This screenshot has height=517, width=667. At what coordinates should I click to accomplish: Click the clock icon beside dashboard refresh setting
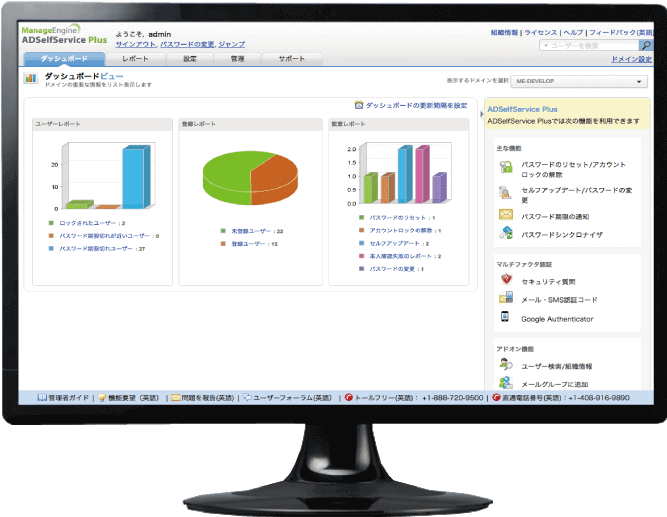pyautogui.click(x=359, y=105)
